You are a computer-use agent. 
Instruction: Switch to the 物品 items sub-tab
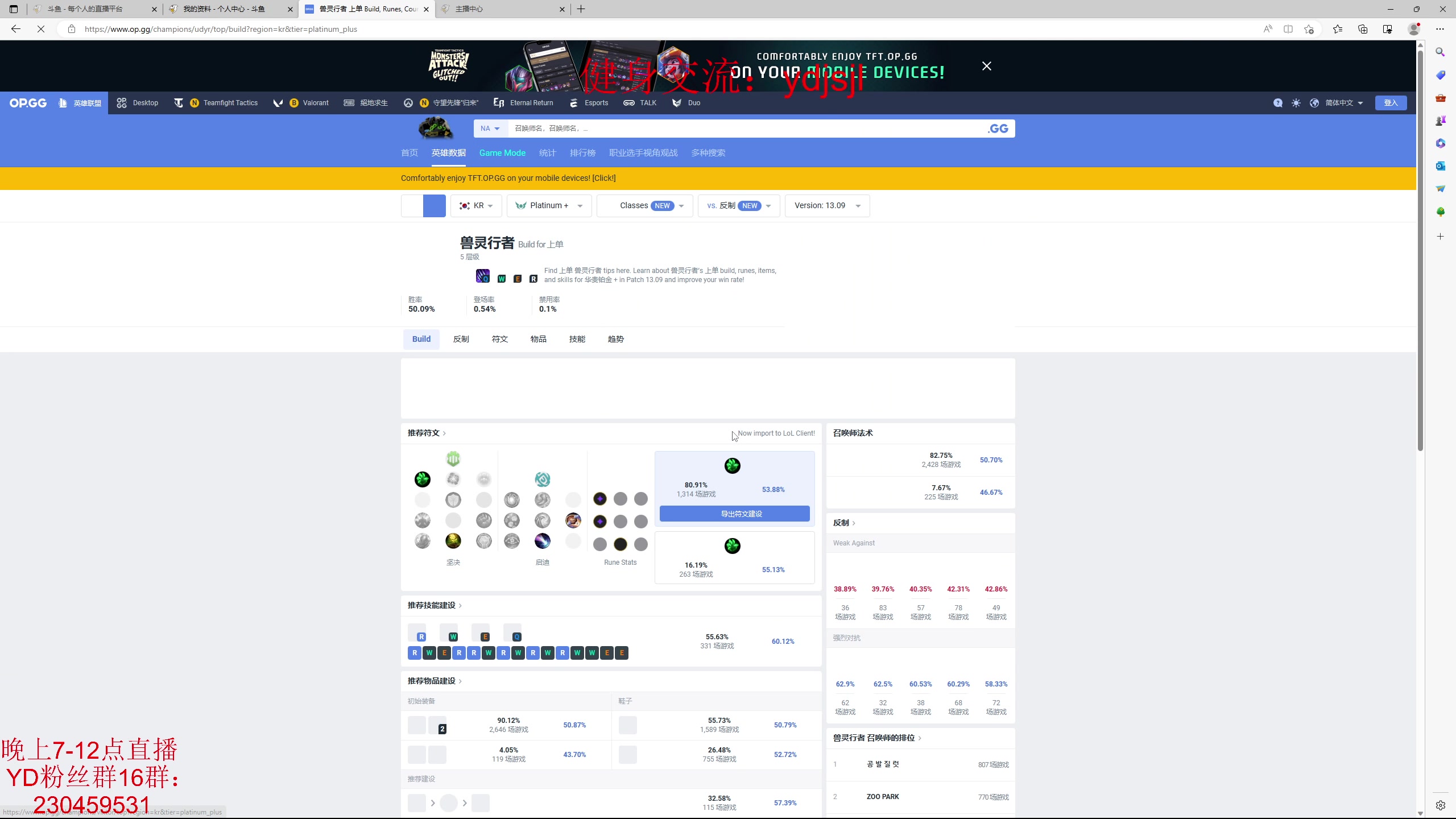pos(539,339)
